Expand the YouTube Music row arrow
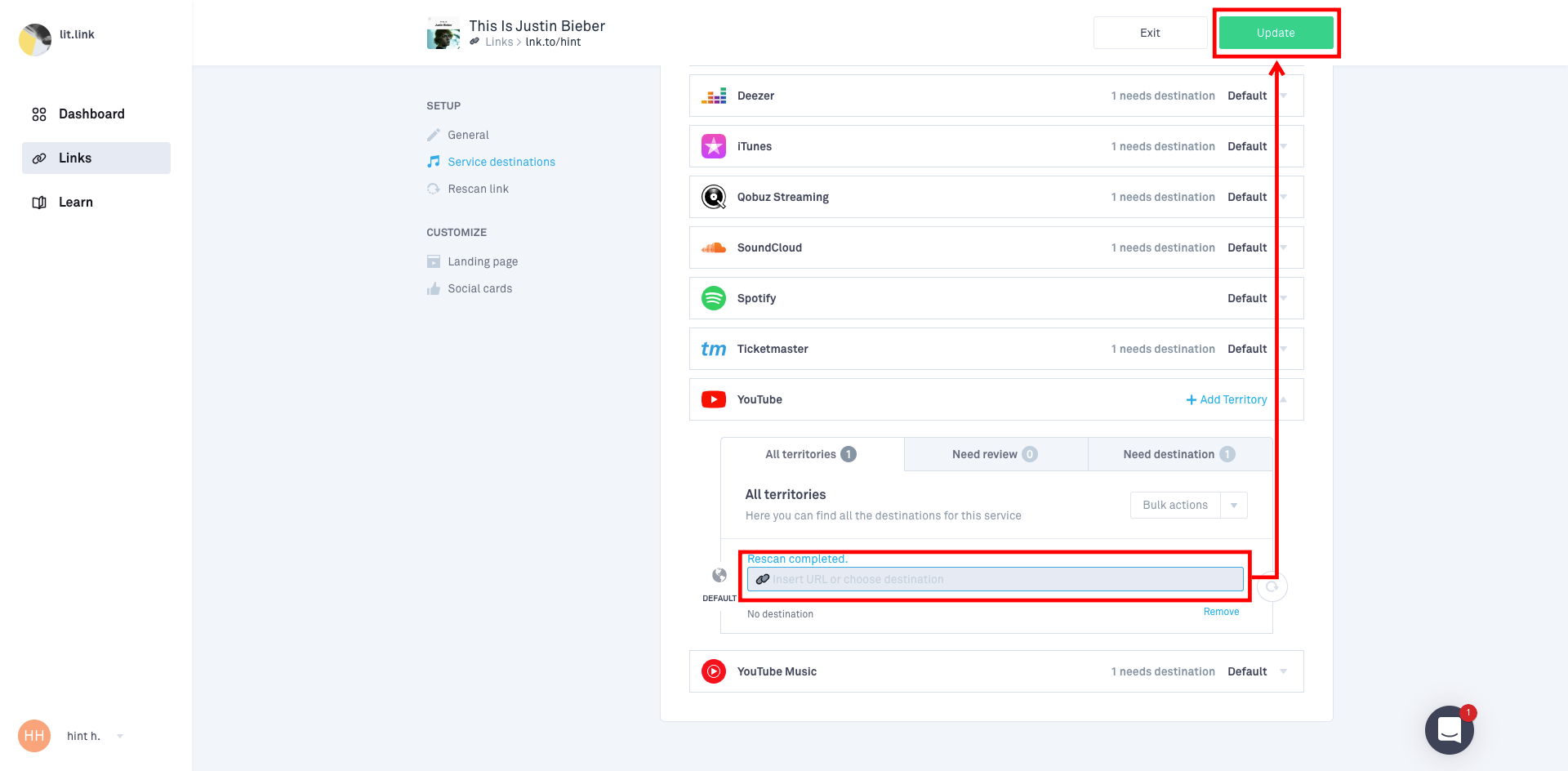1568x771 pixels. (1284, 671)
